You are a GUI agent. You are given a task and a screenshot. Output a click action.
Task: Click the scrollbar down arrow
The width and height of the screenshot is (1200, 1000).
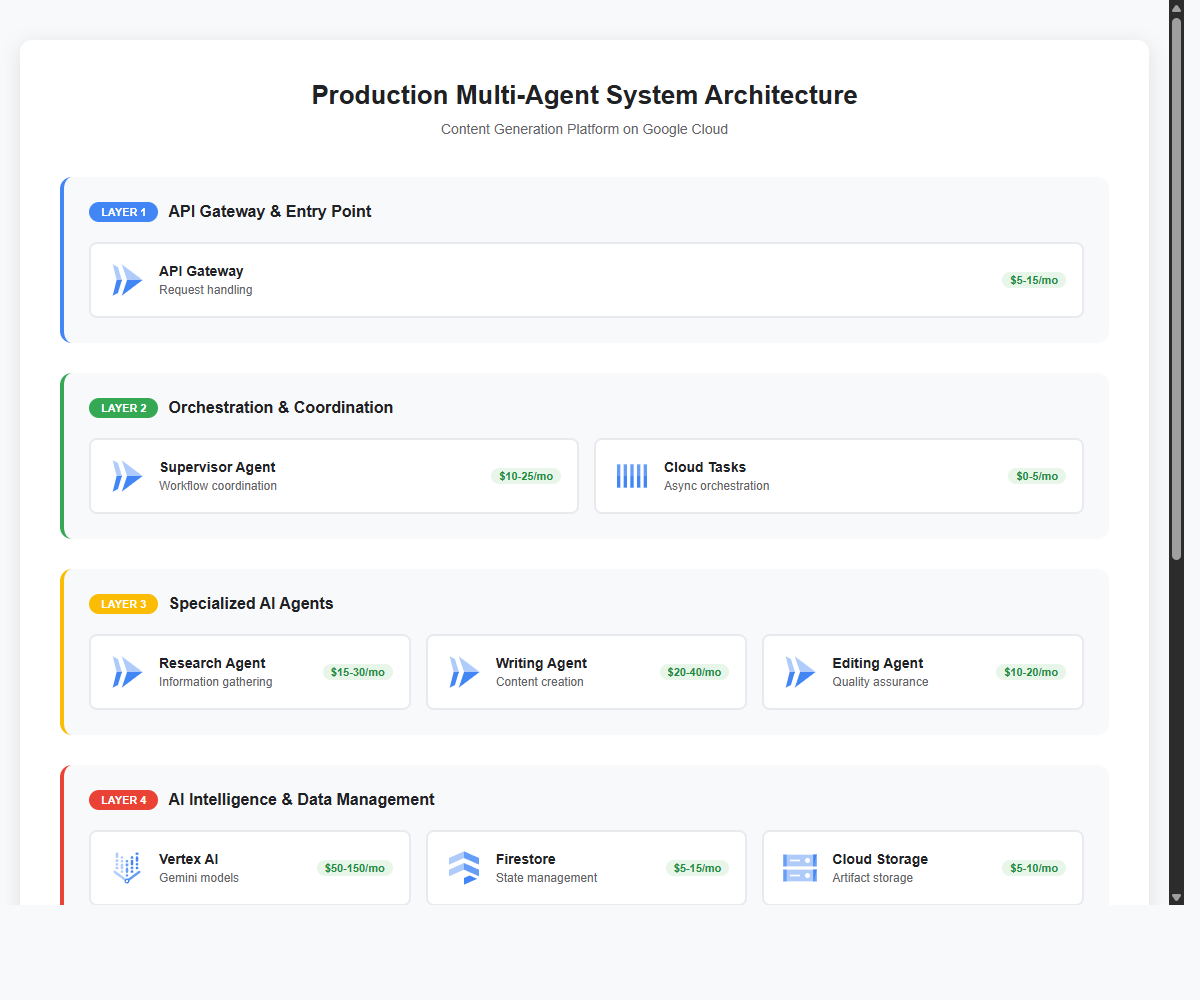1175,896
